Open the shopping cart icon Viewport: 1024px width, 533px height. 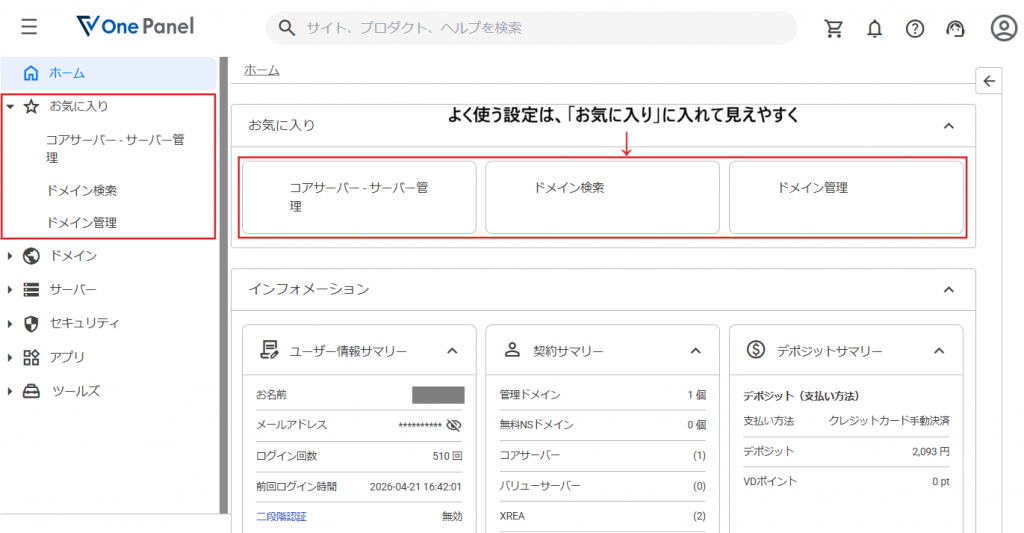click(833, 28)
